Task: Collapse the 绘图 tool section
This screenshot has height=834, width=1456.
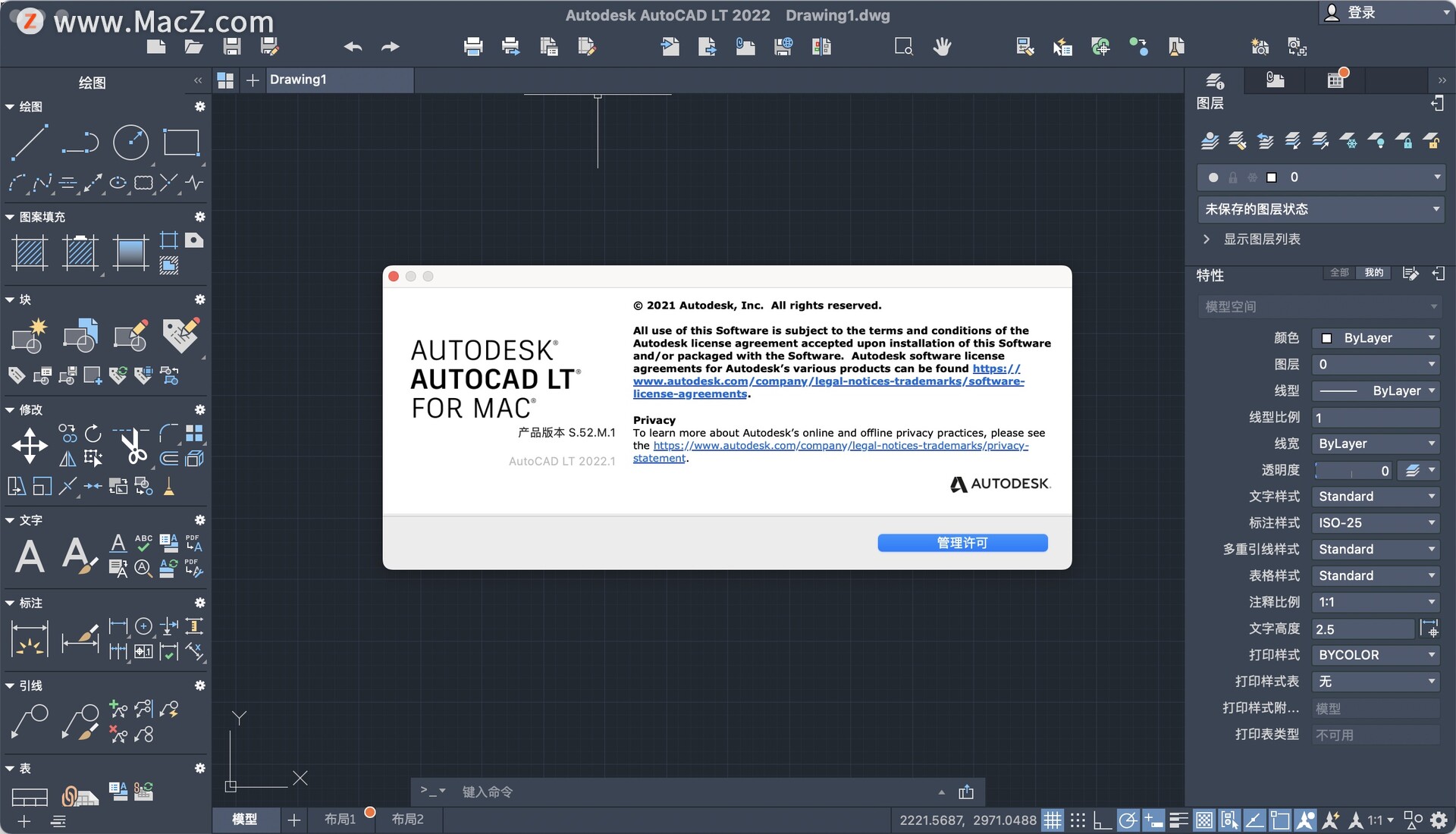Action: point(10,107)
